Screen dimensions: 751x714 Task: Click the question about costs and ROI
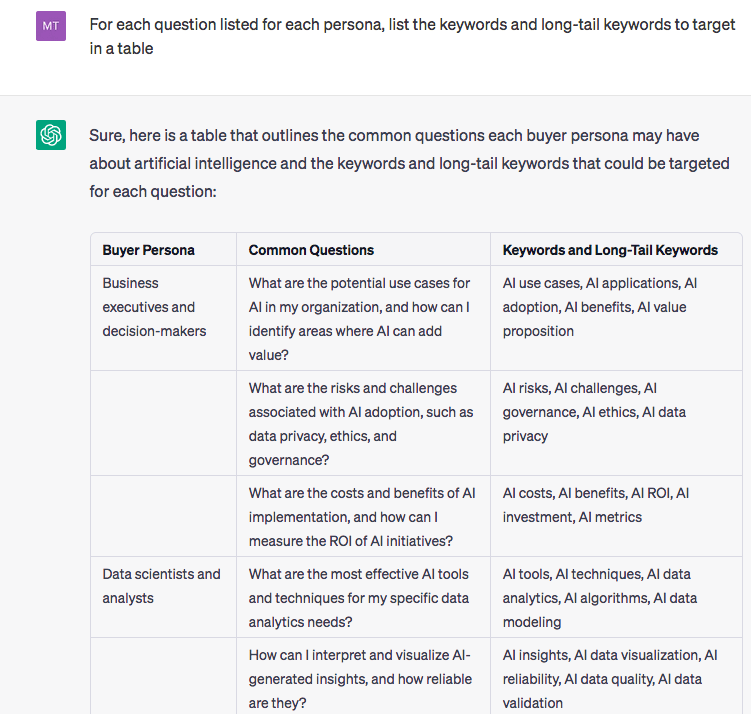(363, 516)
